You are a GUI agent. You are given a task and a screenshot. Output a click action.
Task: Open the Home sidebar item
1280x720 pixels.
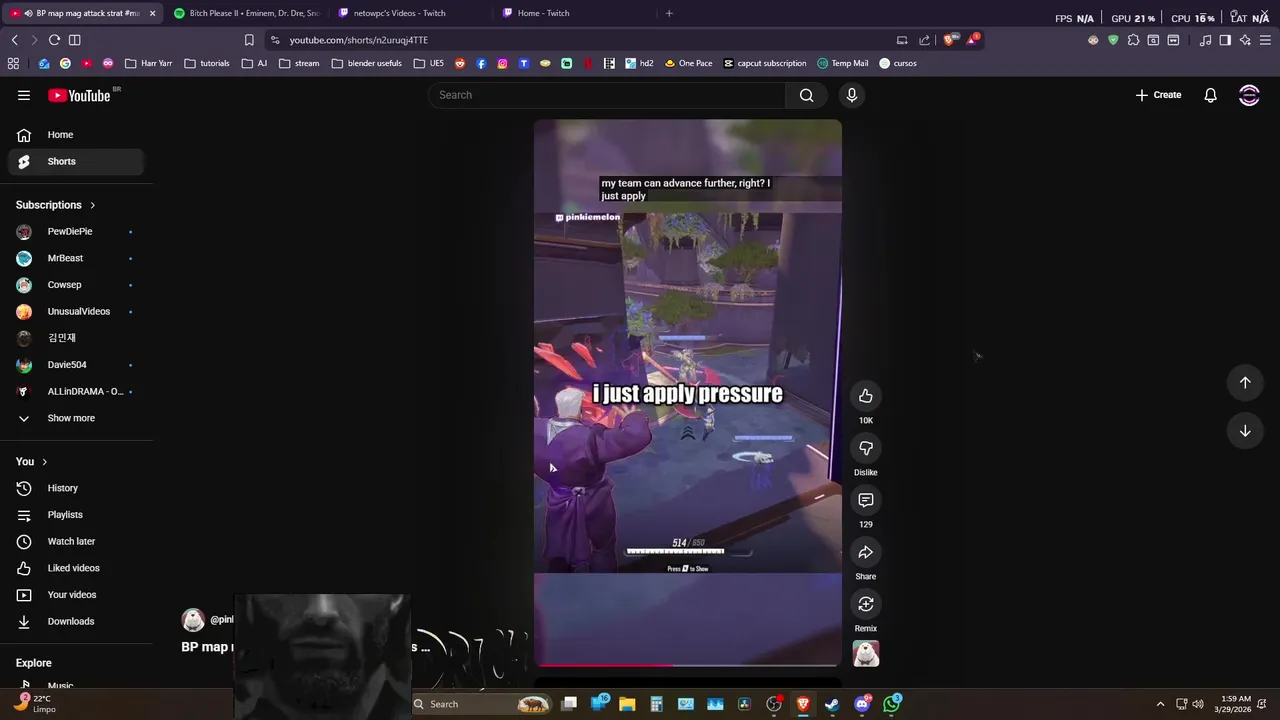click(x=76, y=135)
